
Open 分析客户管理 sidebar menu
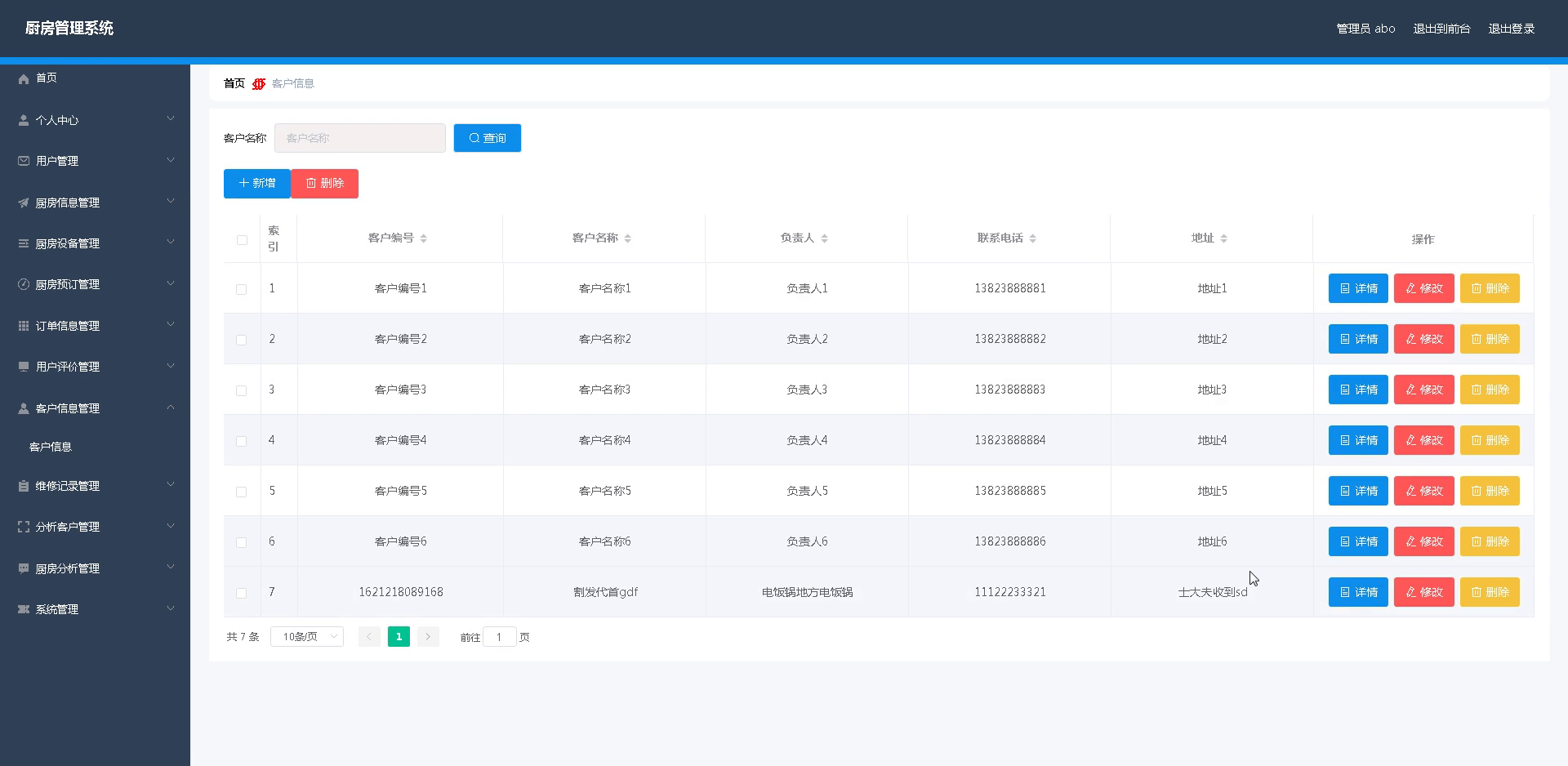click(x=95, y=527)
